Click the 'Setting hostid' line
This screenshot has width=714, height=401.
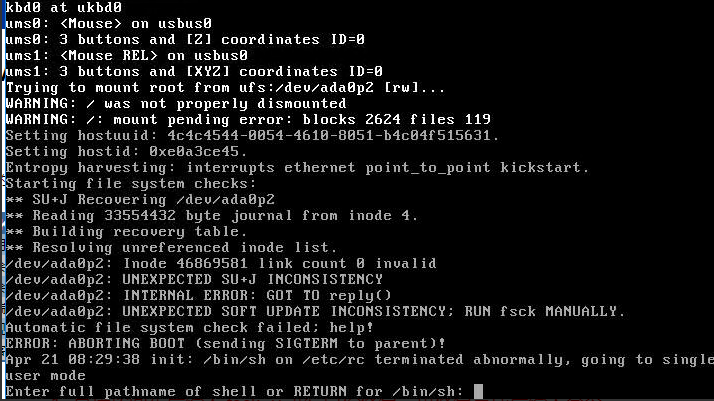pos(126,151)
